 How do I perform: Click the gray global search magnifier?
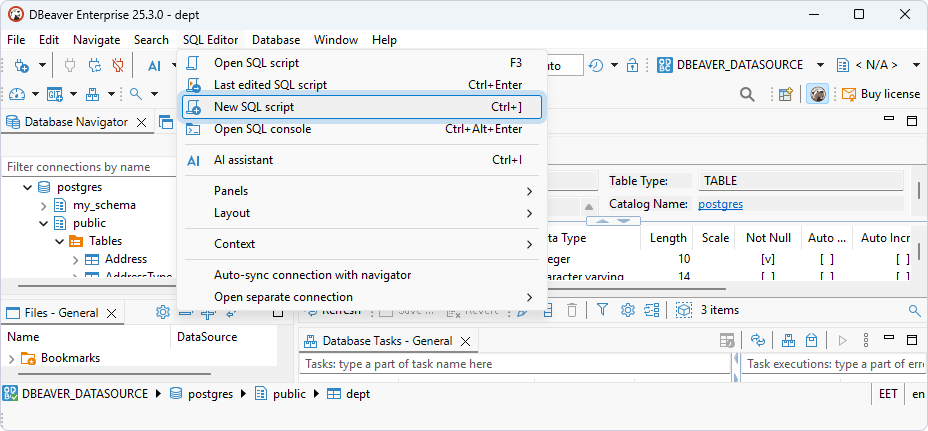point(747,94)
